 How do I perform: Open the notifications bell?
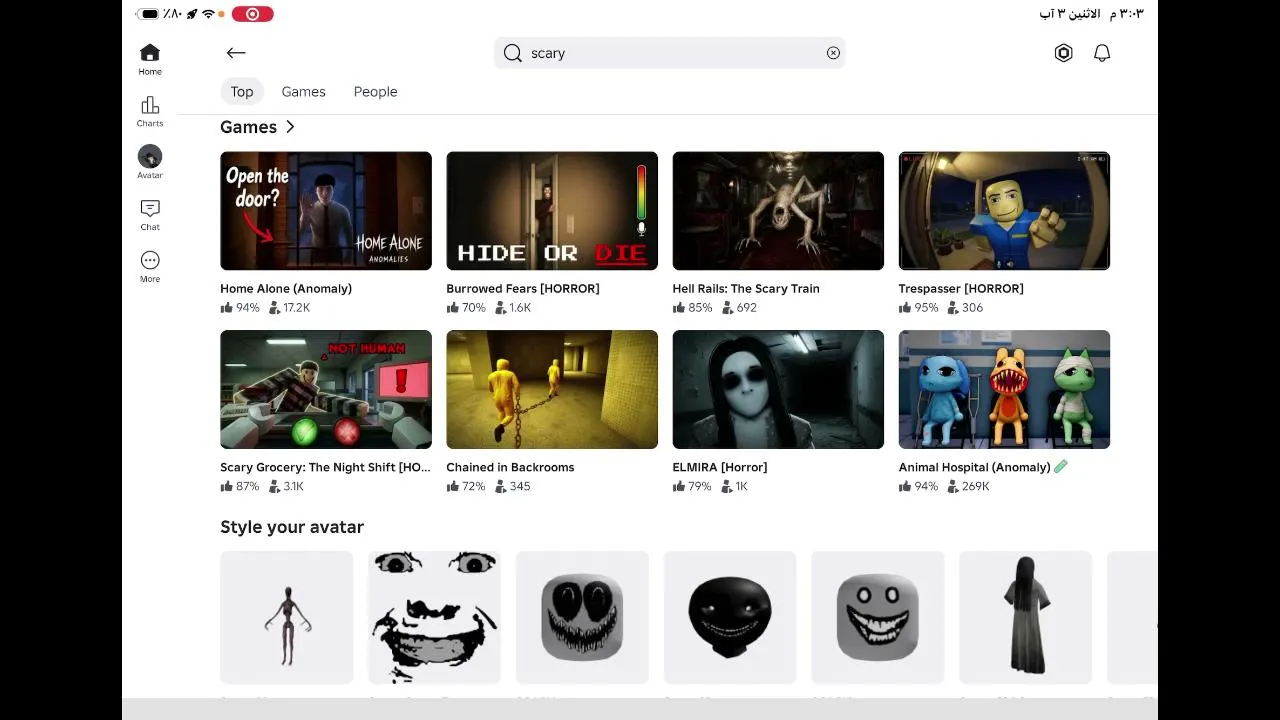coord(1102,53)
